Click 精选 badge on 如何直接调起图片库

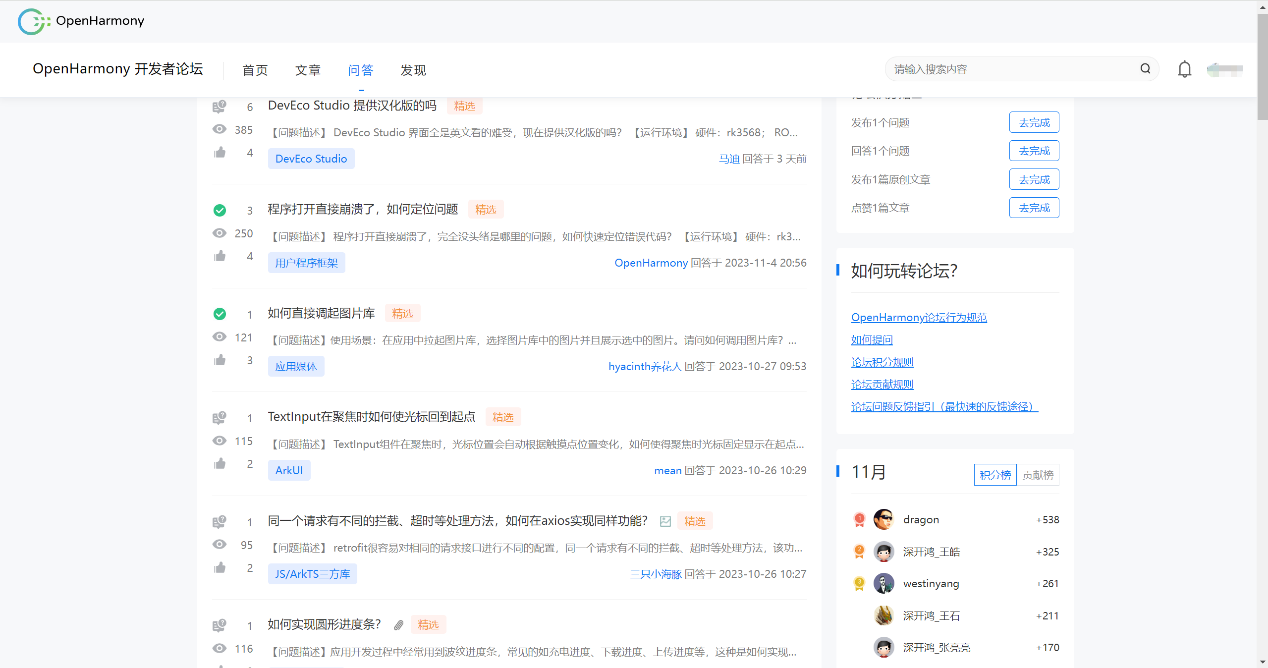click(402, 313)
